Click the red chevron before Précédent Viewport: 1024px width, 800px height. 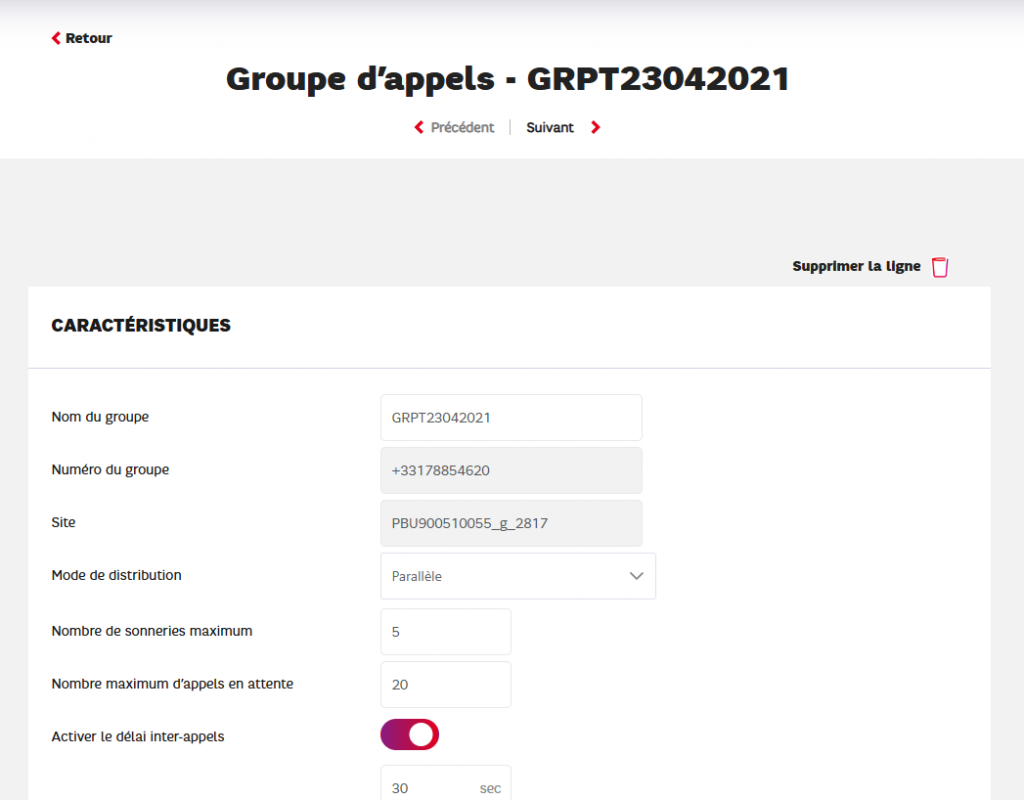click(419, 128)
